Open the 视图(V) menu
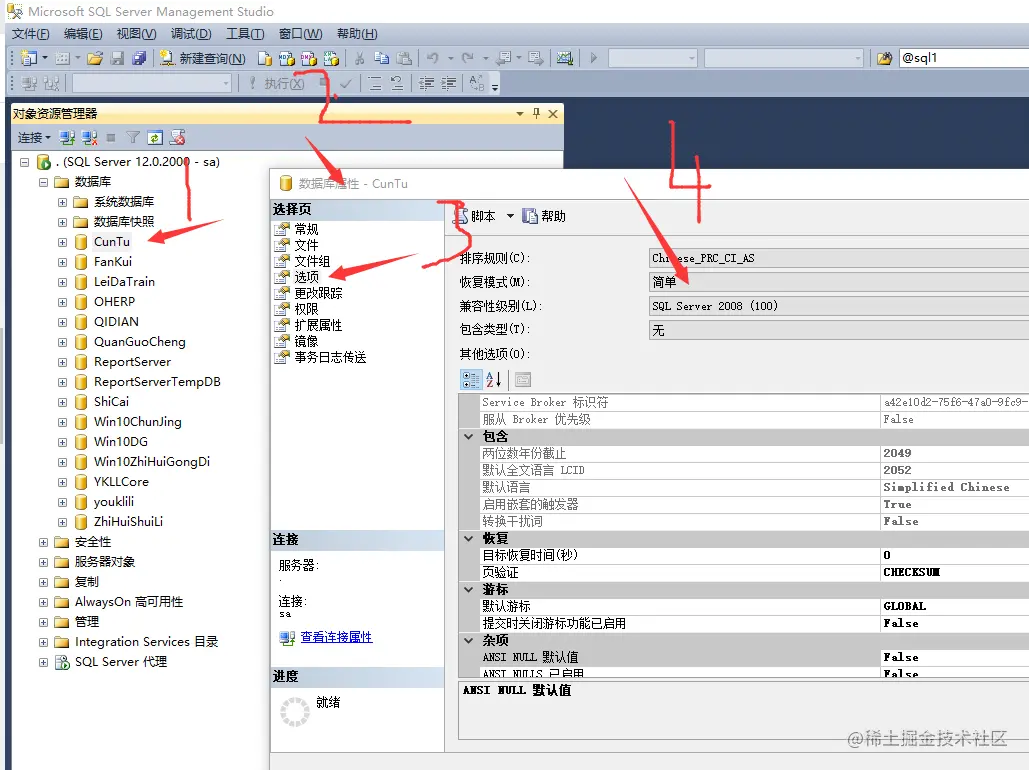The image size is (1029, 770). [x=136, y=34]
